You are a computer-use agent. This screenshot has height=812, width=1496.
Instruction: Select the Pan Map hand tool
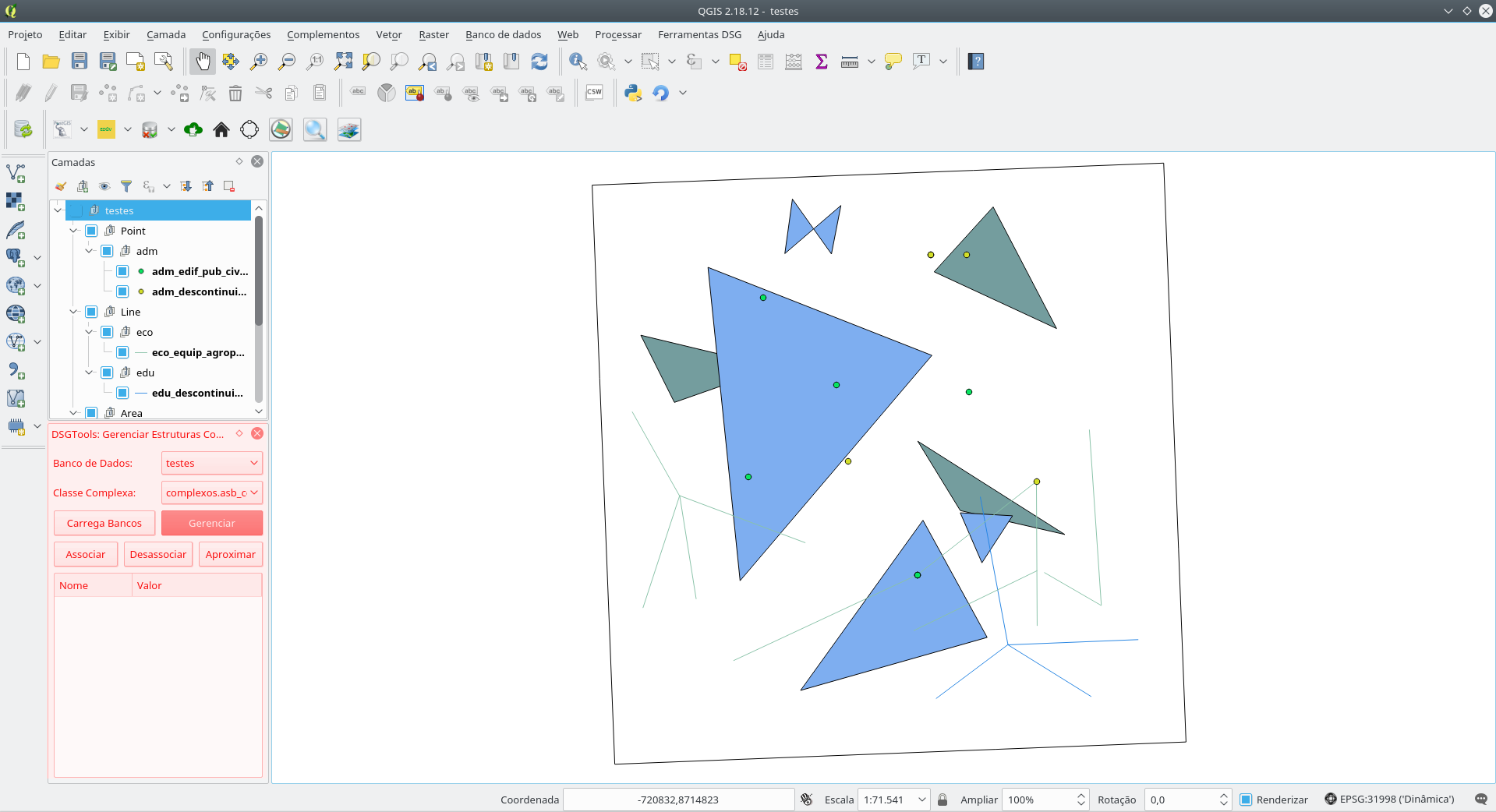[203, 62]
